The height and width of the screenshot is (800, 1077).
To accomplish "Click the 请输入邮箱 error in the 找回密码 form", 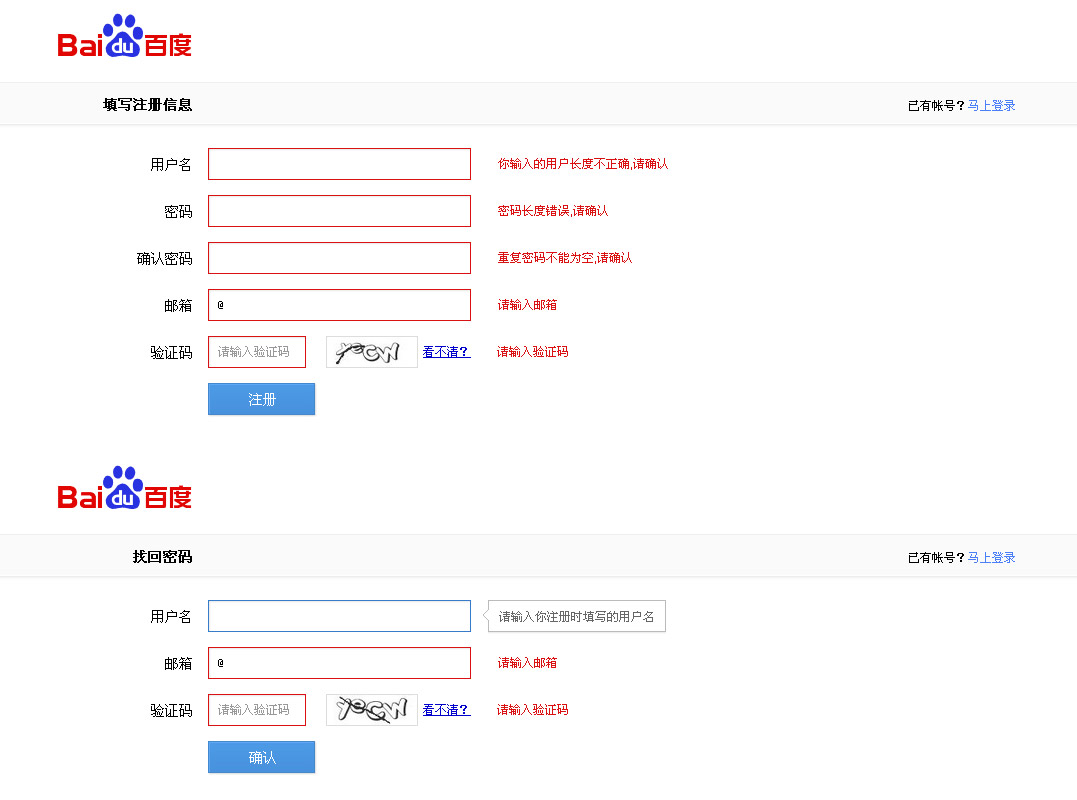I will [528, 662].
